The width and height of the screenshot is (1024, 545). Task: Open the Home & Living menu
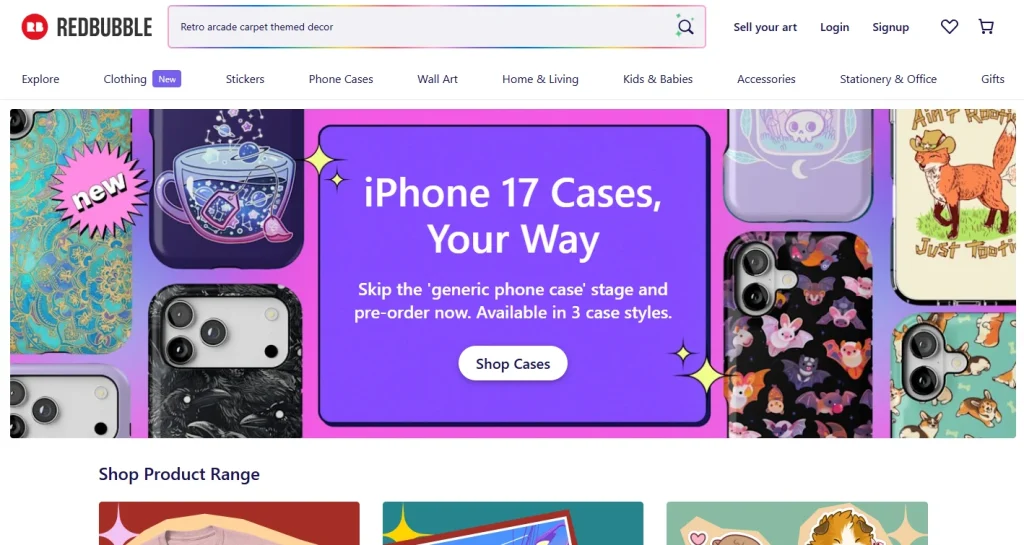coord(540,79)
